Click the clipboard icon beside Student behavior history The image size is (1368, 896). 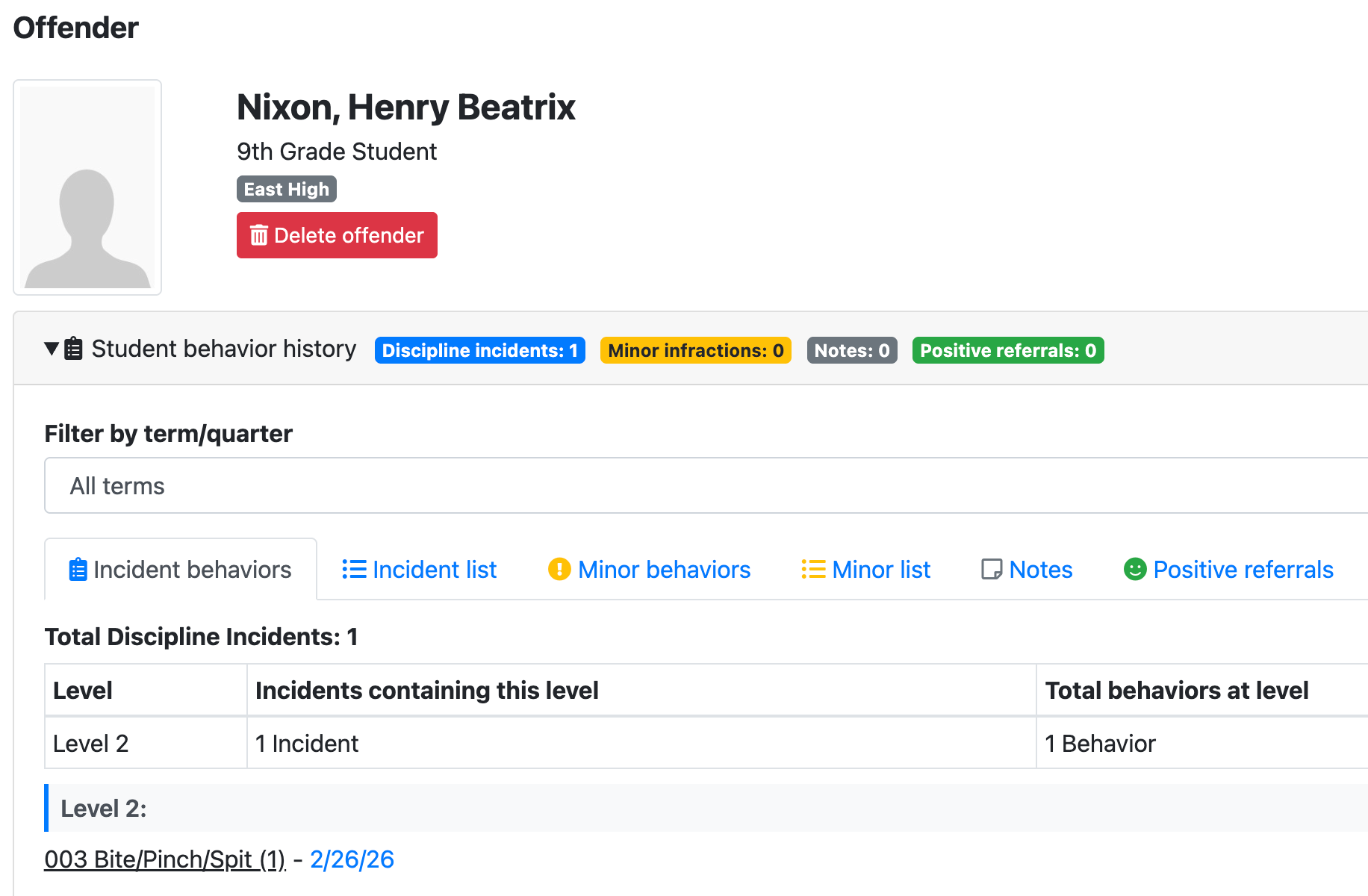pyautogui.click(x=73, y=349)
